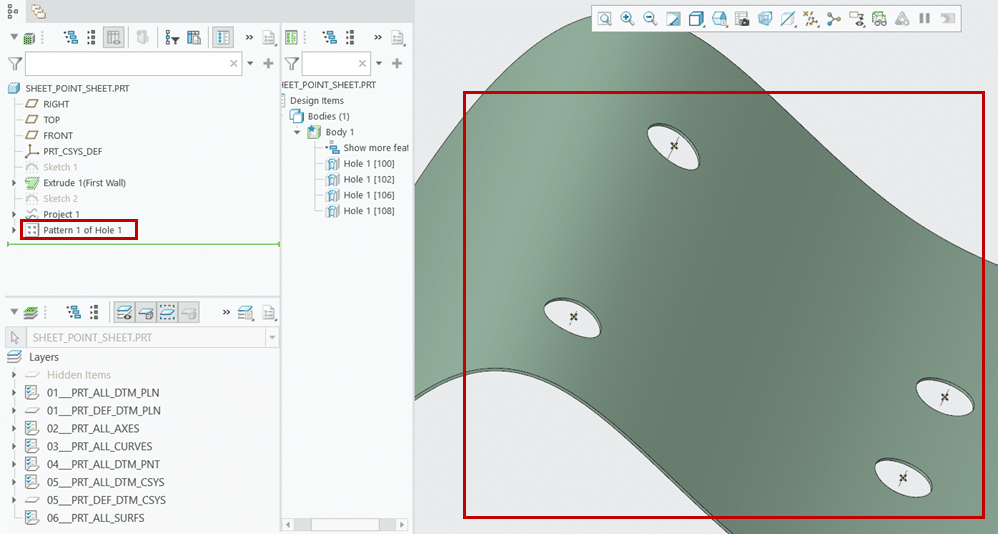
Task: Collapse the Body 1 node
Action: pyautogui.click(x=297, y=132)
